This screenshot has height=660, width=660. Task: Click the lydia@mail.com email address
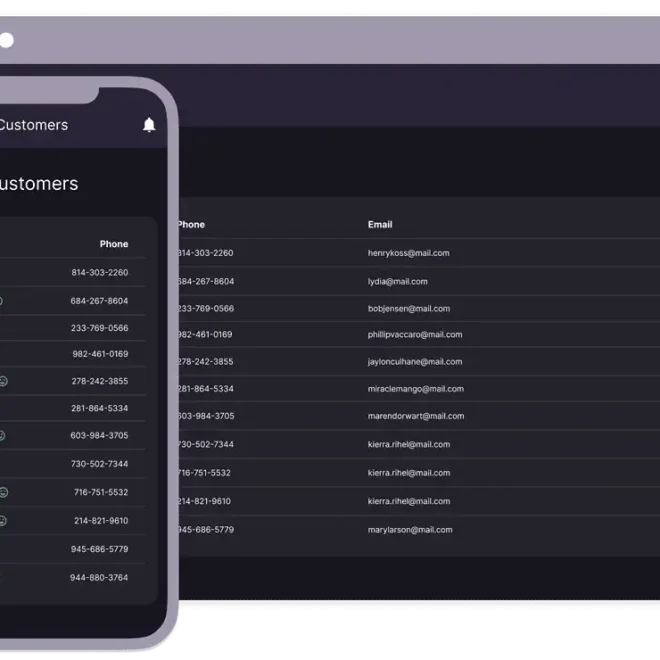click(397, 281)
